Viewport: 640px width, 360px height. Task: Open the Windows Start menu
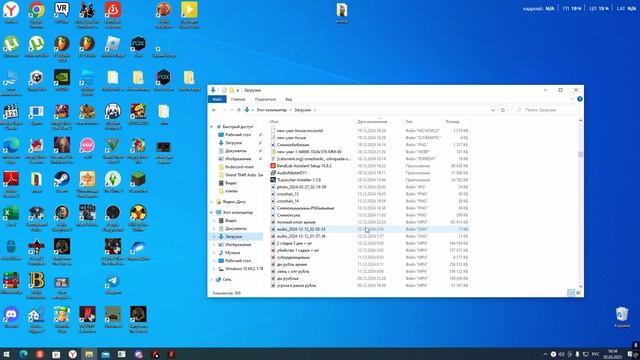[7, 354]
